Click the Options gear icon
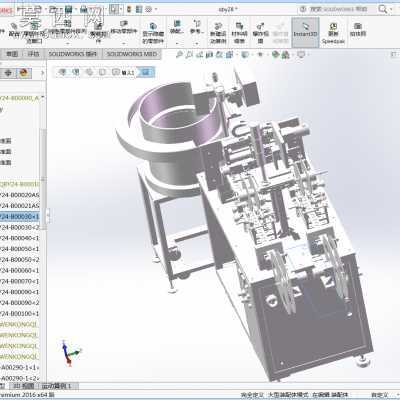This screenshot has width=400, height=400. [149, 9]
